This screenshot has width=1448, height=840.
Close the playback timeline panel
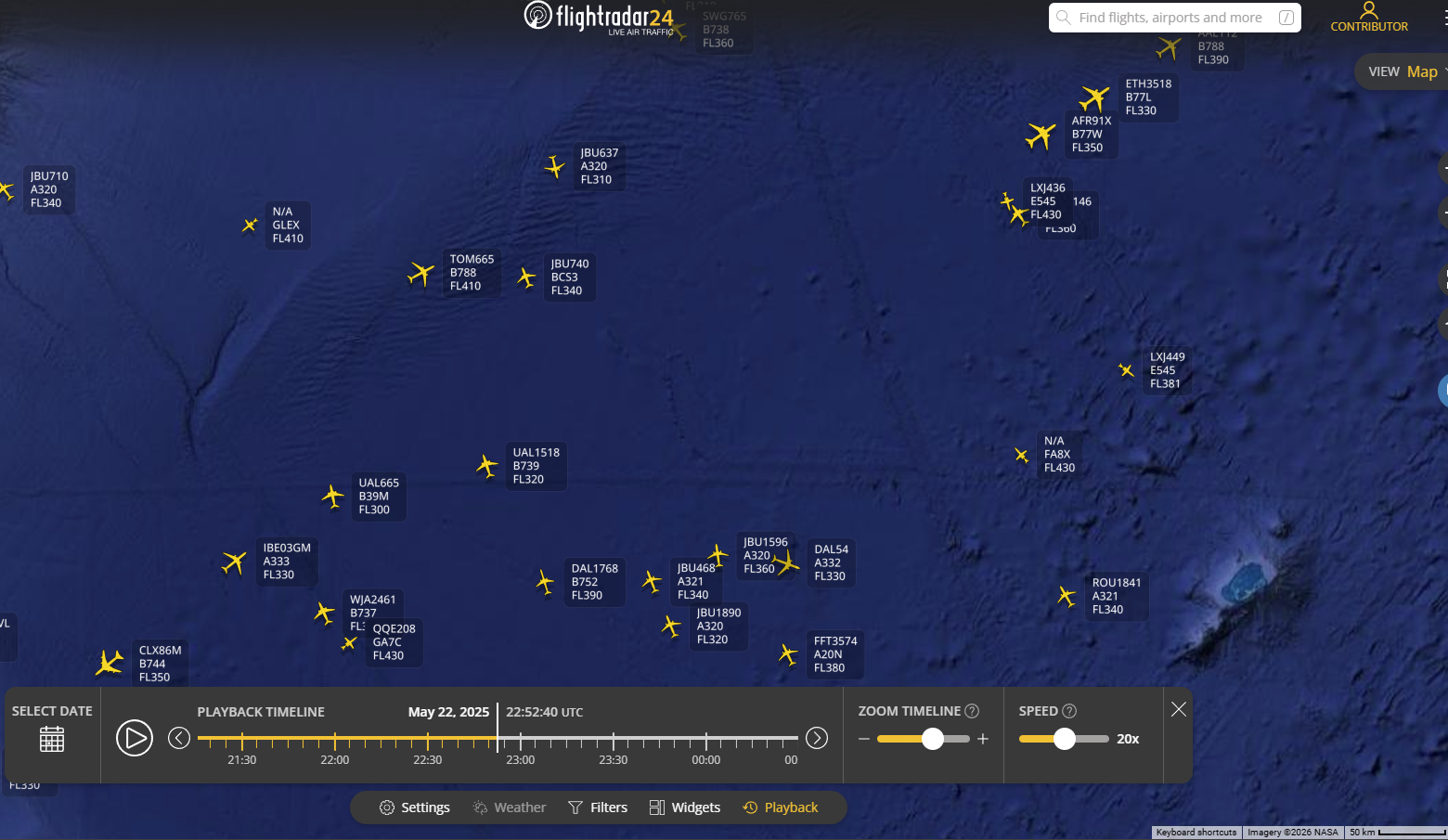tap(1179, 709)
